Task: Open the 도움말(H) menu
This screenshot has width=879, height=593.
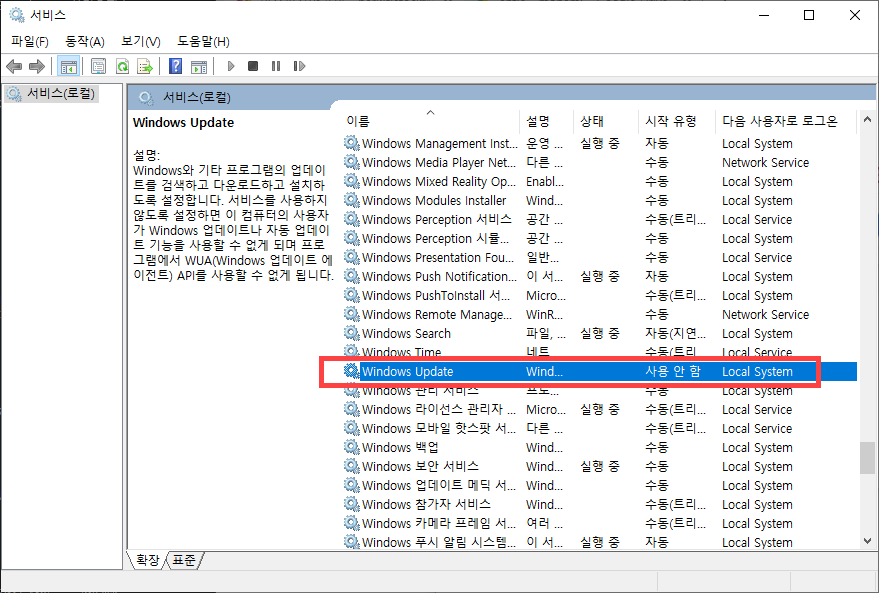Action: click(x=203, y=41)
